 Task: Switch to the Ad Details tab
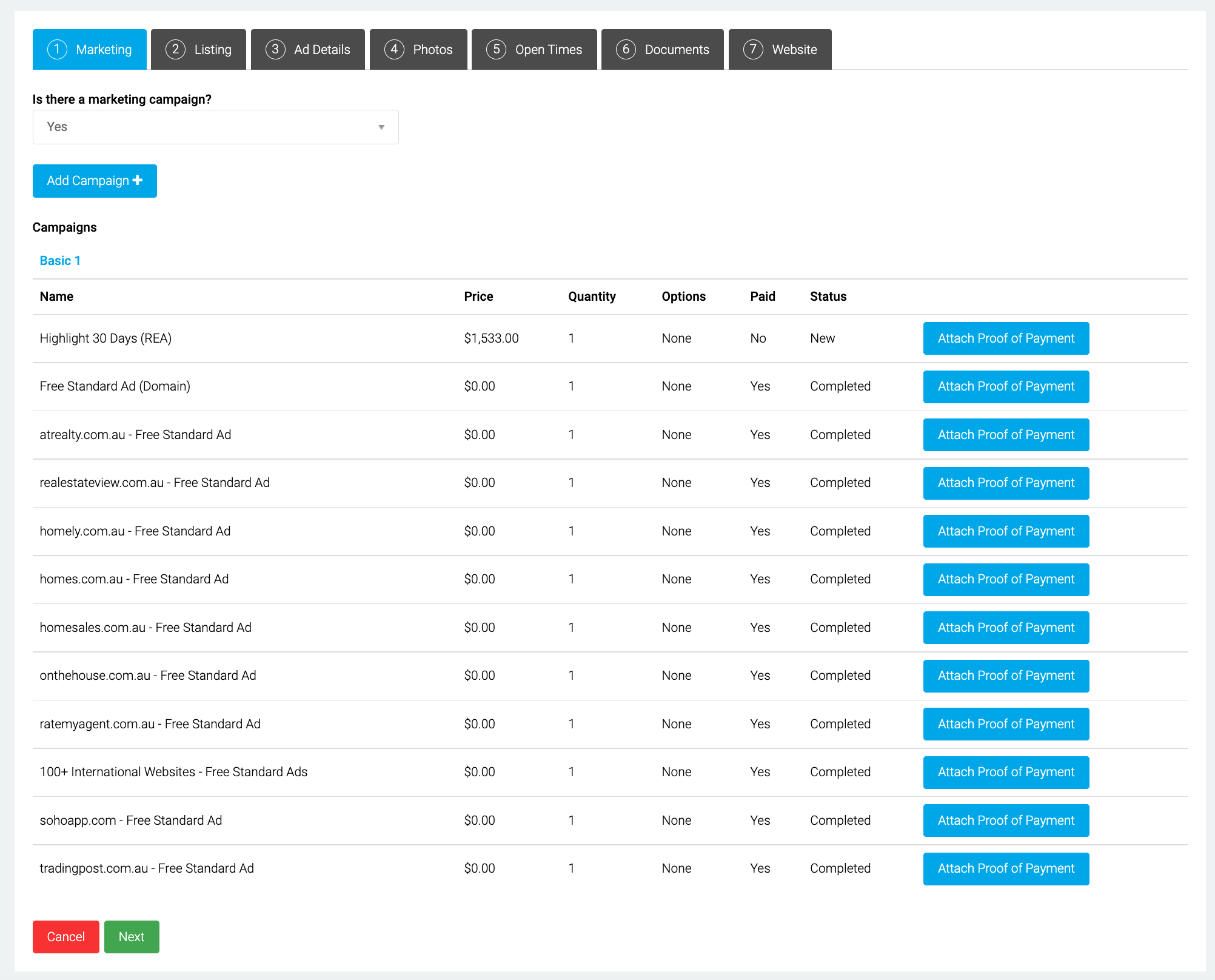pos(307,49)
